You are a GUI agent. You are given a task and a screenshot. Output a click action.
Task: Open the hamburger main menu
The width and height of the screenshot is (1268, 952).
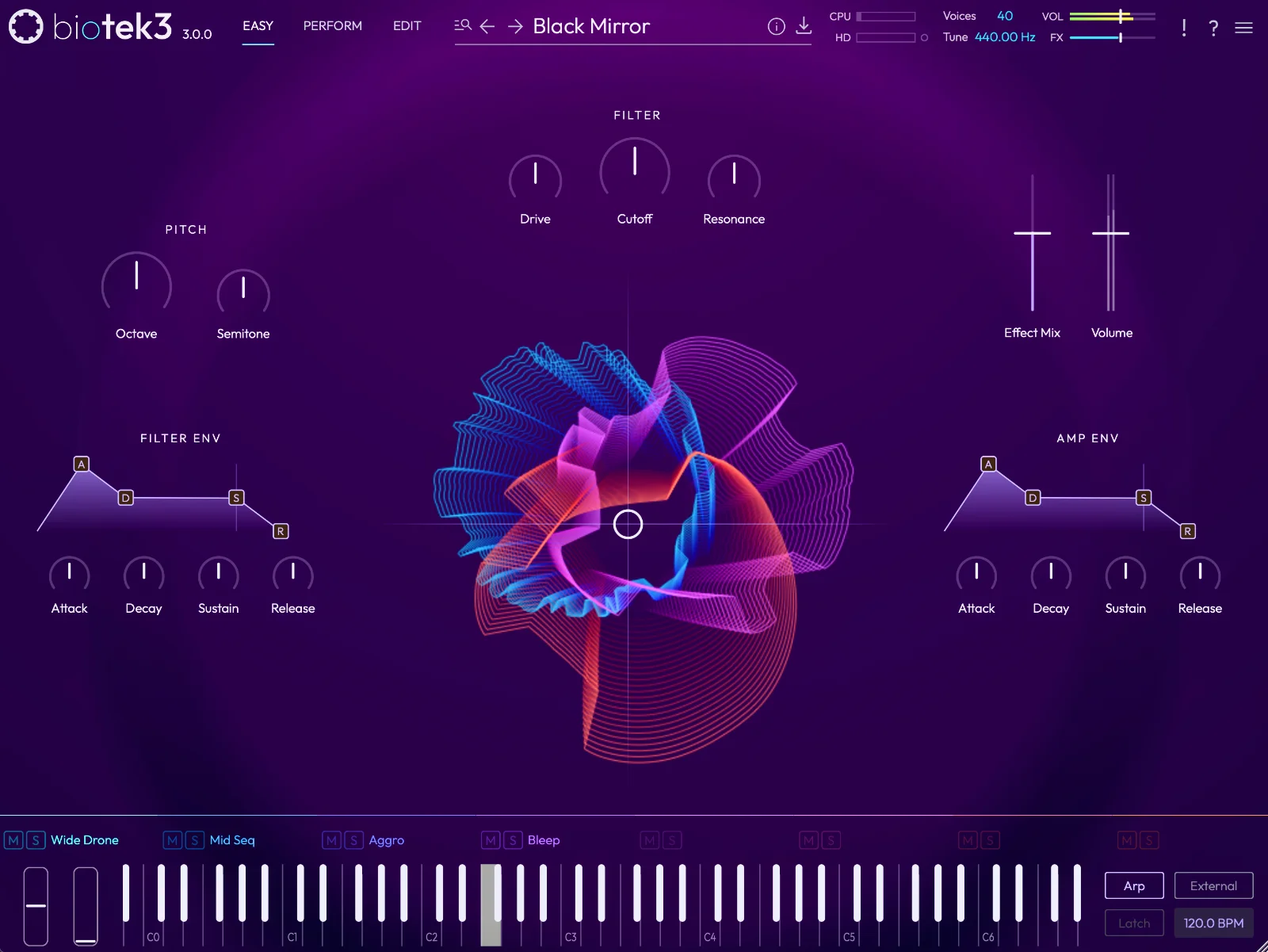point(1244,28)
